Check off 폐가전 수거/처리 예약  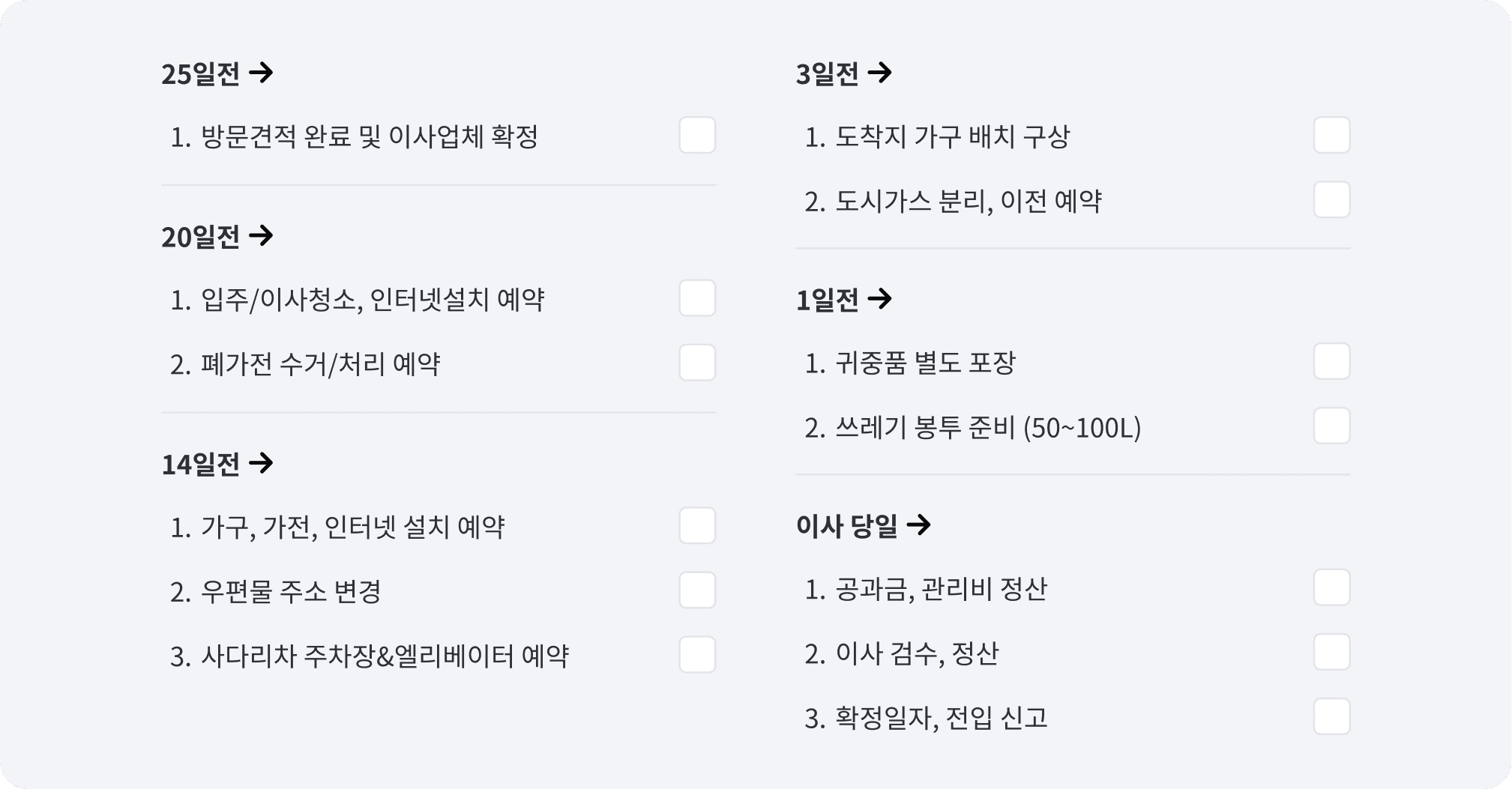tap(697, 363)
